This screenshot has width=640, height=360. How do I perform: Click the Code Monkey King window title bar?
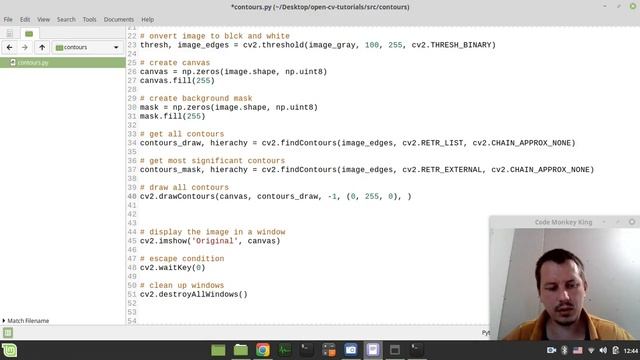pyautogui.click(x=563, y=222)
